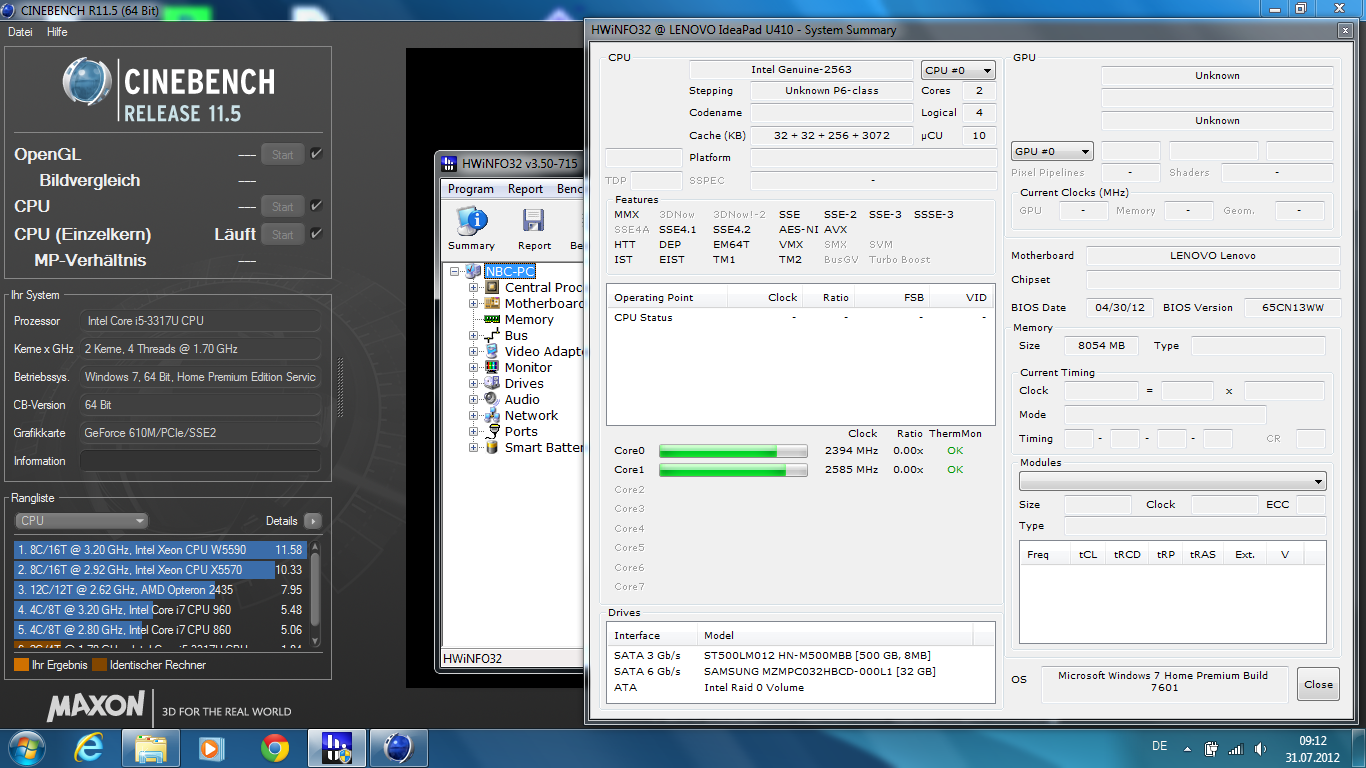Select Memory tree node
This screenshot has width=1366, height=768.
coord(529,319)
